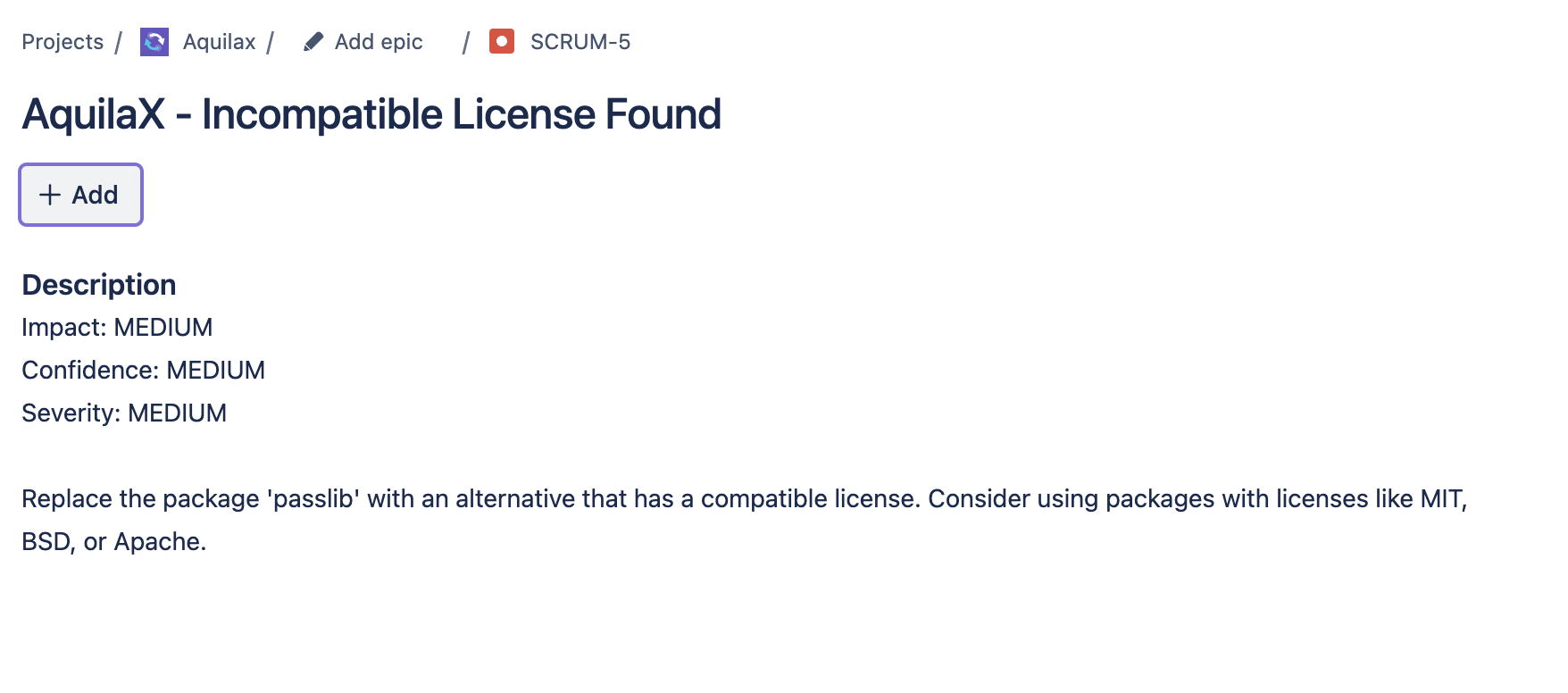
Task: Click the pencil icon beside Add epic
Action: 313,42
